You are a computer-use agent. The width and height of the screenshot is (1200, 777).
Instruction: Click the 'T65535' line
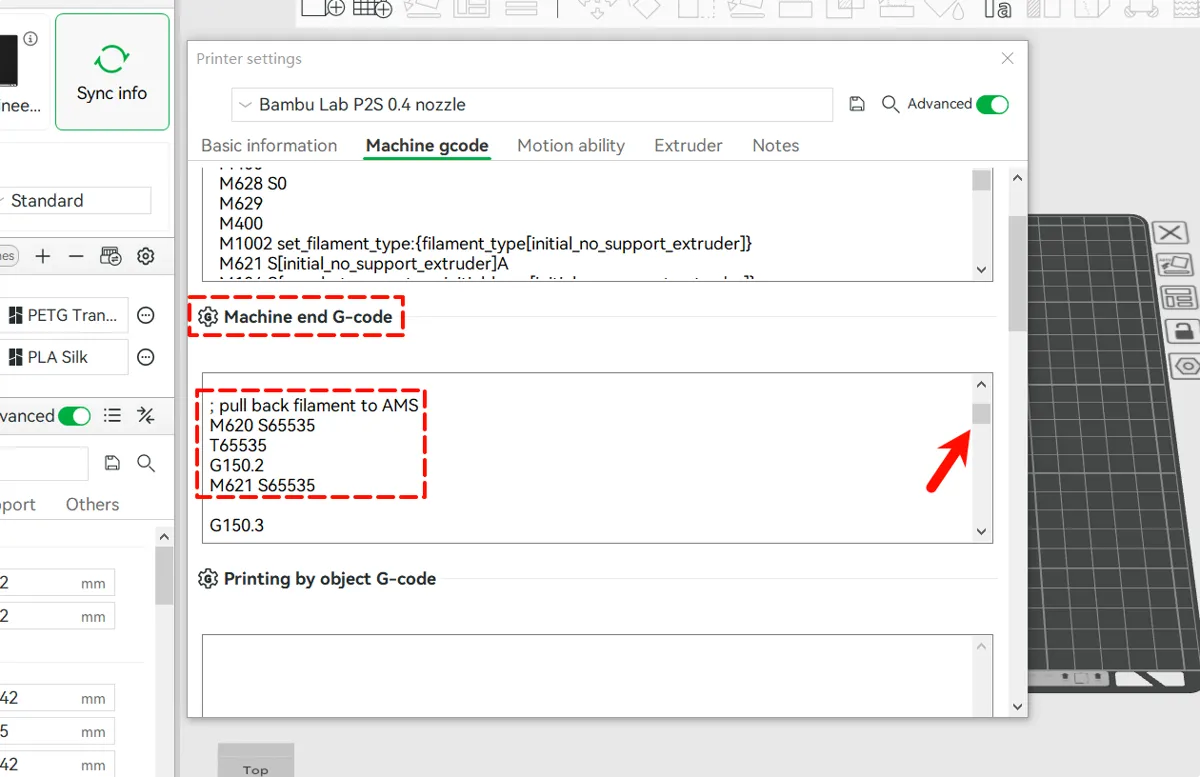[238, 445]
